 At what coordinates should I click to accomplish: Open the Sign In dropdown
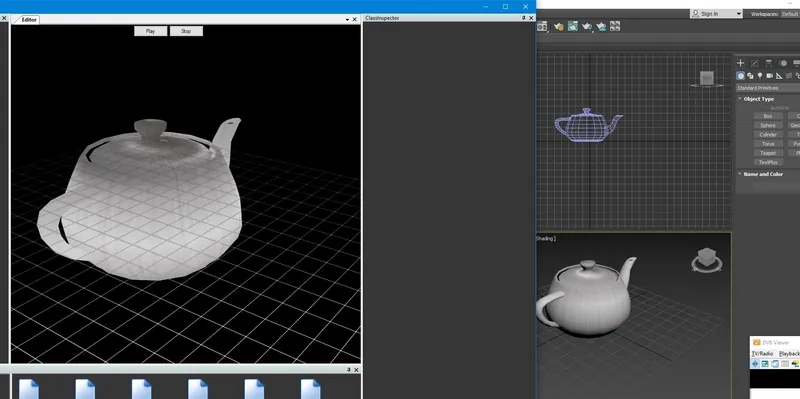click(716, 14)
